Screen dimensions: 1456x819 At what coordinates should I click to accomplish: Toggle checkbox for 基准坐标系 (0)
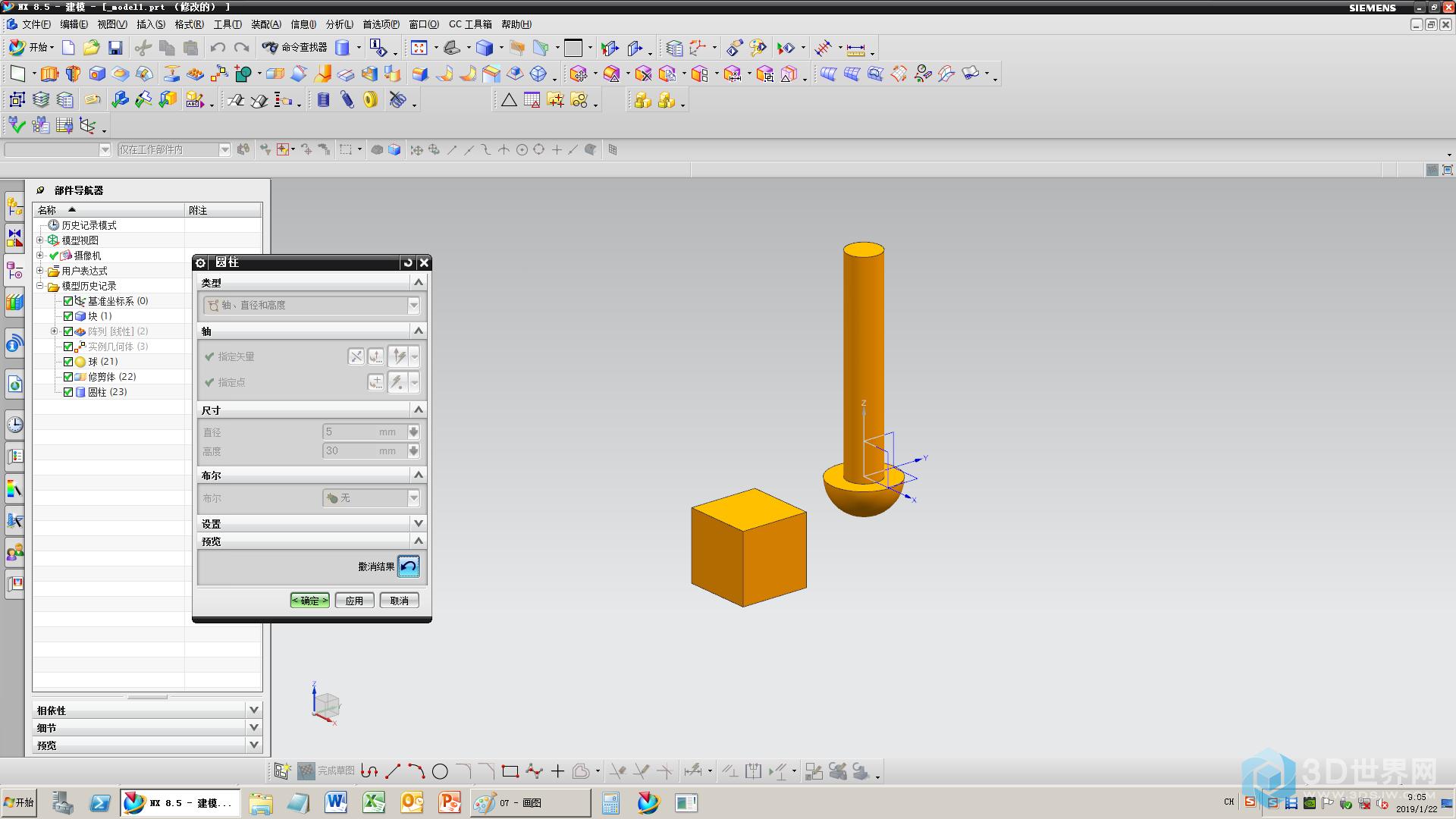coord(68,301)
